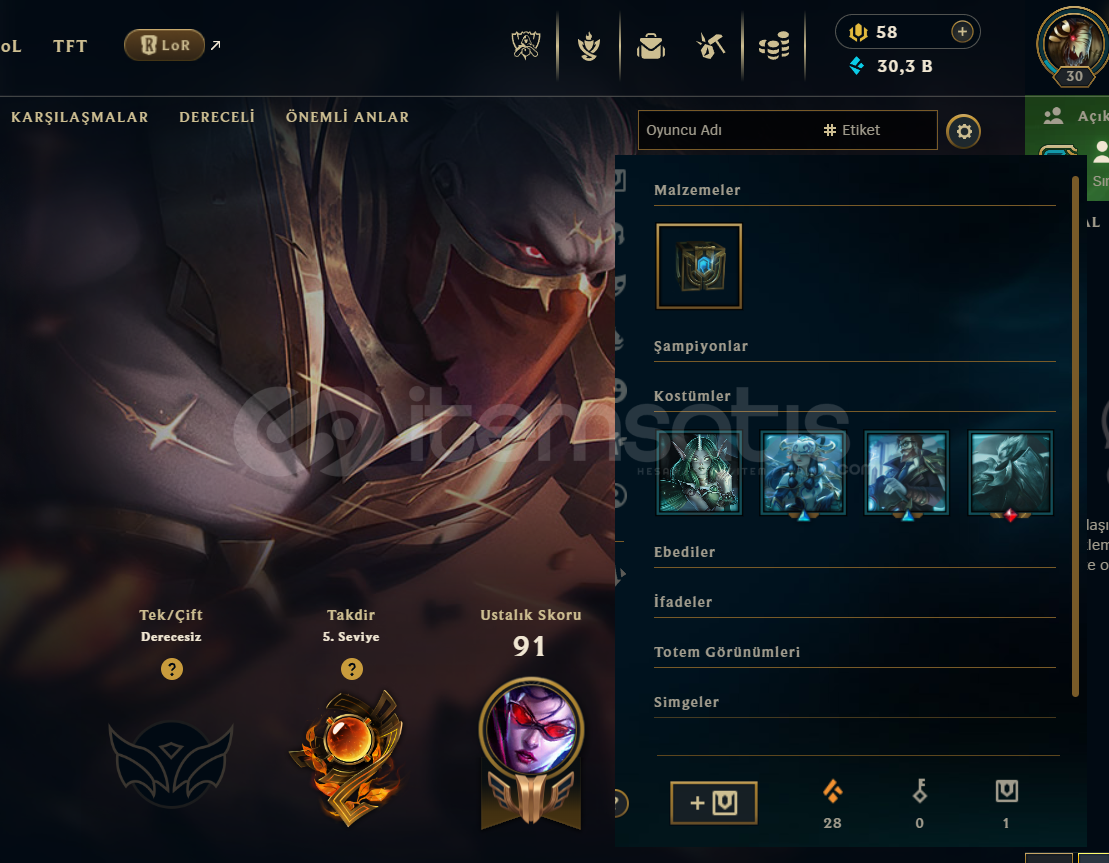Click the summoner profile avatar icon

pos(1073,43)
